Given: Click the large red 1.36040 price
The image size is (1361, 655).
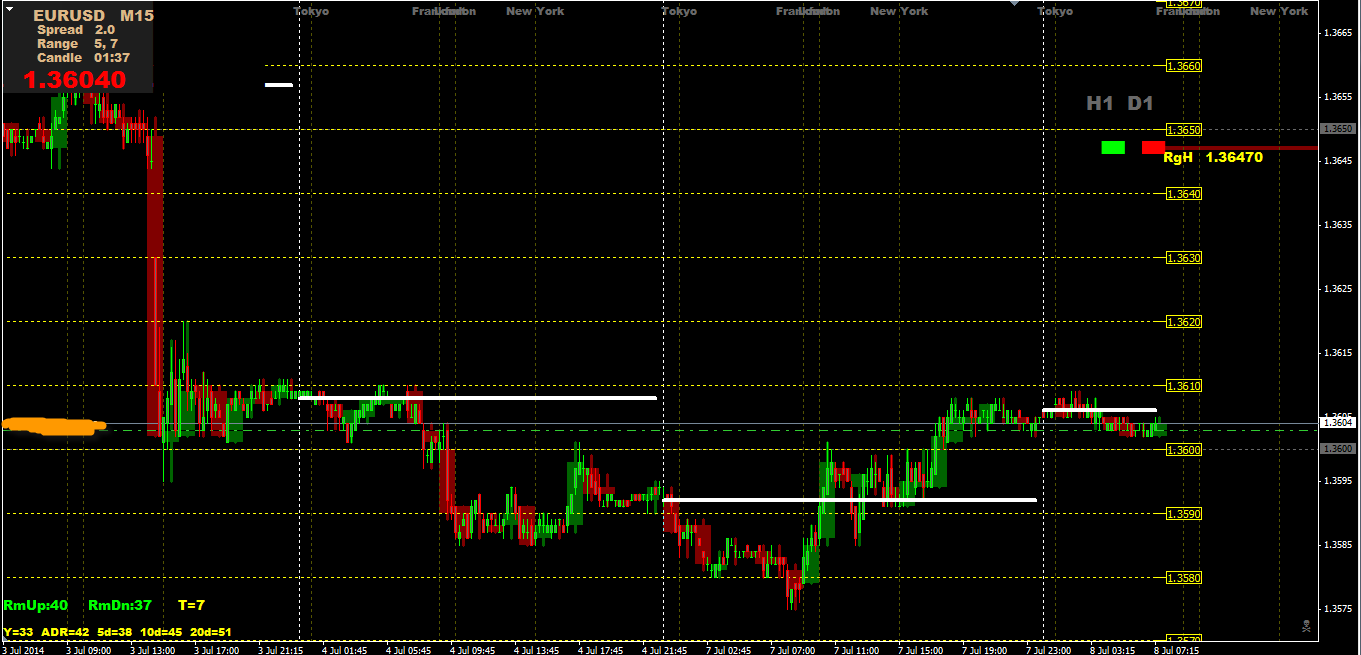Looking at the screenshot, I should coord(74,79).
